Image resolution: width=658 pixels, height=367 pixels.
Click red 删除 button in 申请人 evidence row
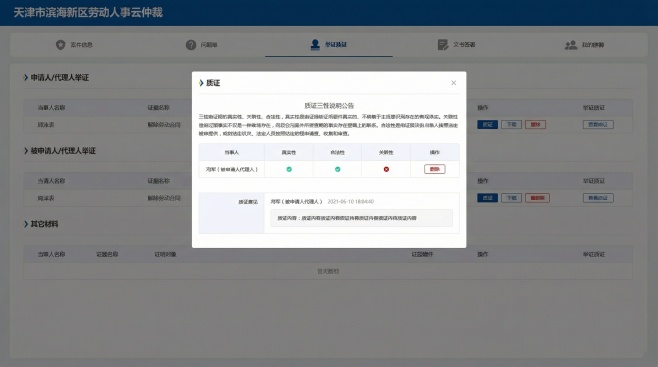[535, 125]
